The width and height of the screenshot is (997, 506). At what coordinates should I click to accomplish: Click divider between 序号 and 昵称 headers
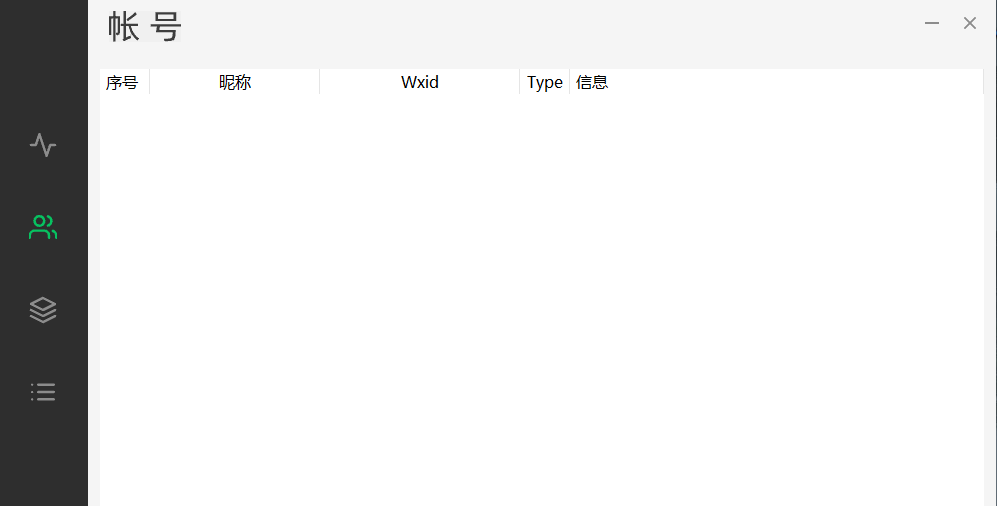click(149, 83)
